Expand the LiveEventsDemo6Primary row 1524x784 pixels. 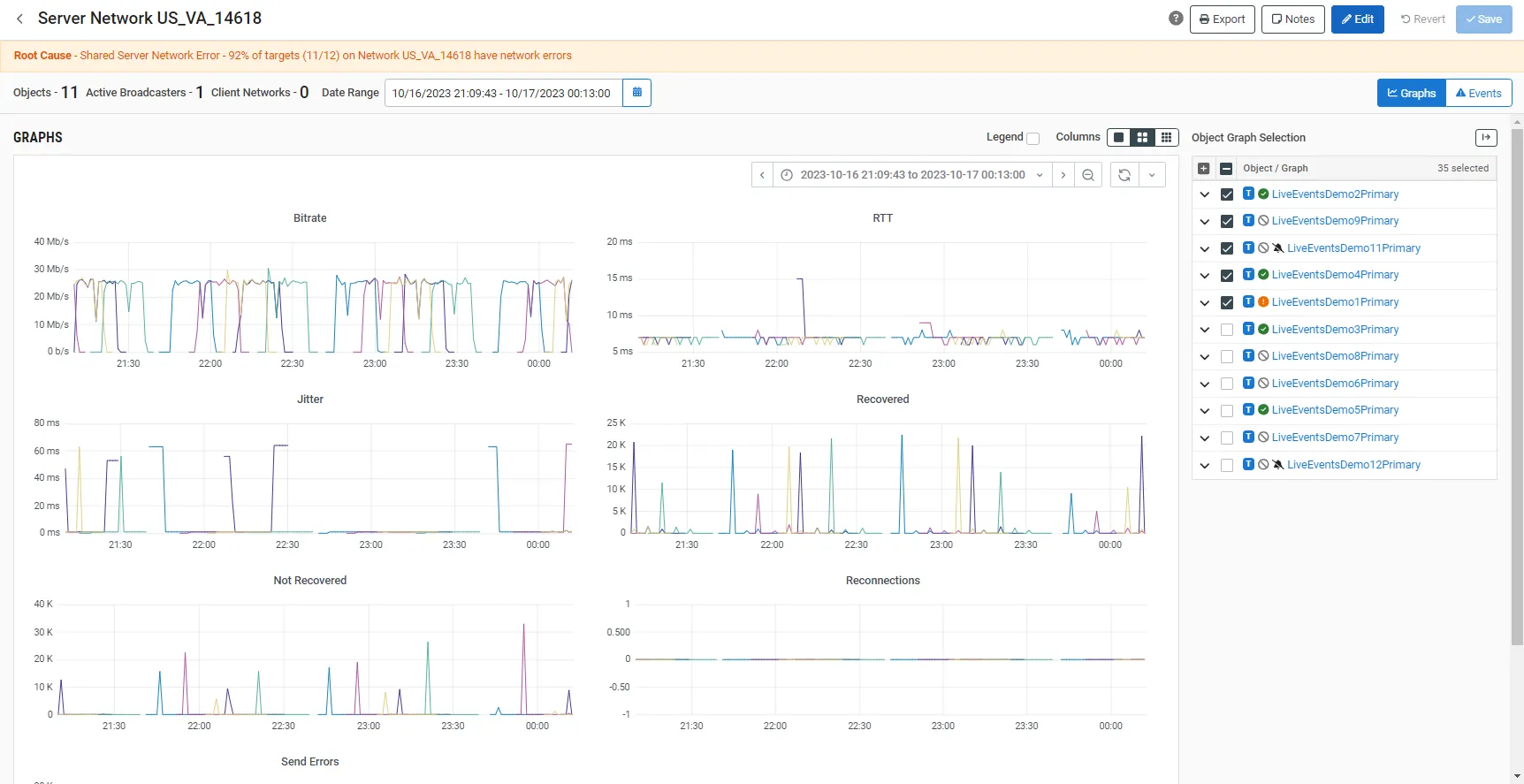click(1204, 384)
